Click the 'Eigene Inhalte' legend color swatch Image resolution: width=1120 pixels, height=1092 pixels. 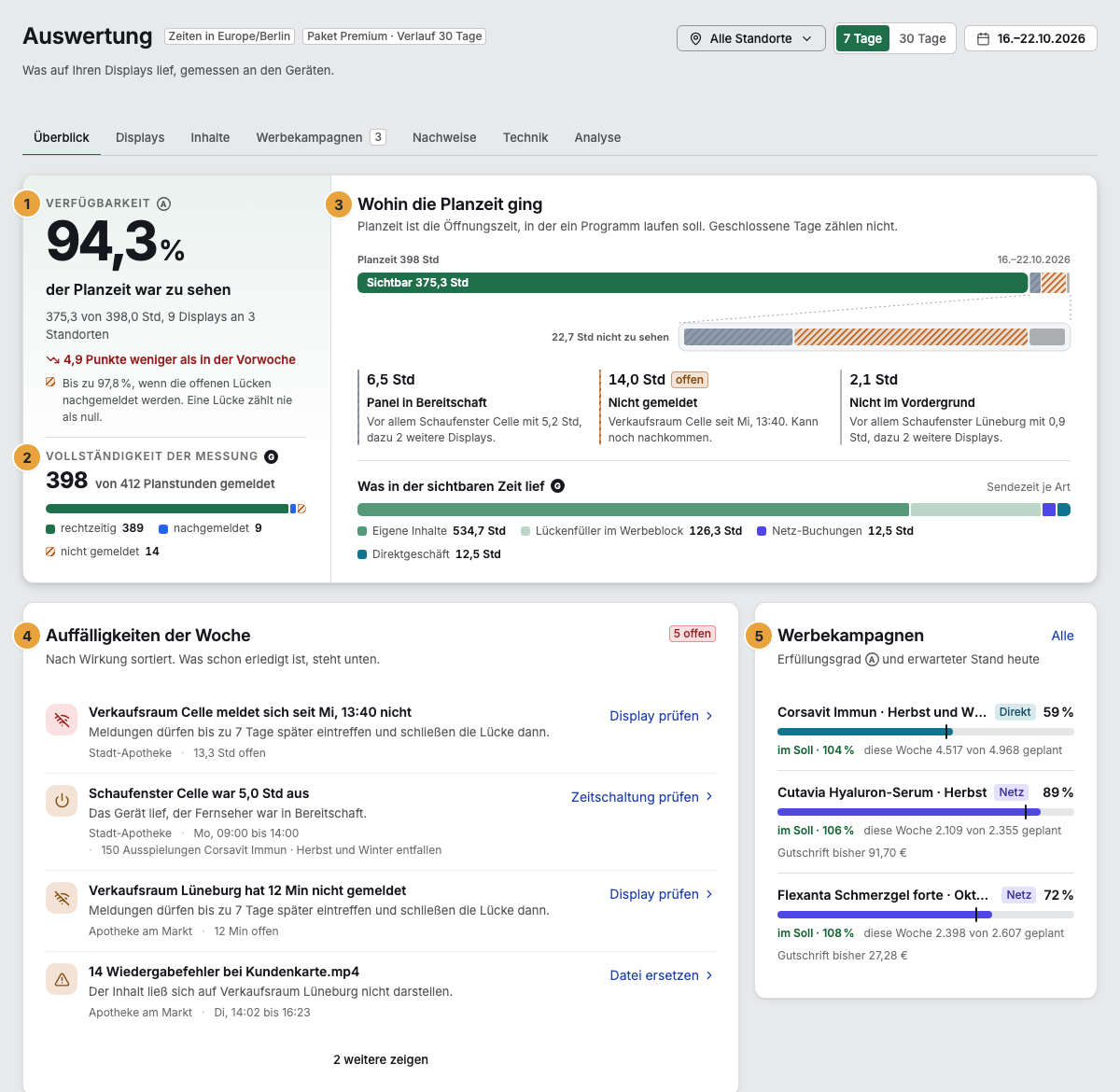[362, 531]
